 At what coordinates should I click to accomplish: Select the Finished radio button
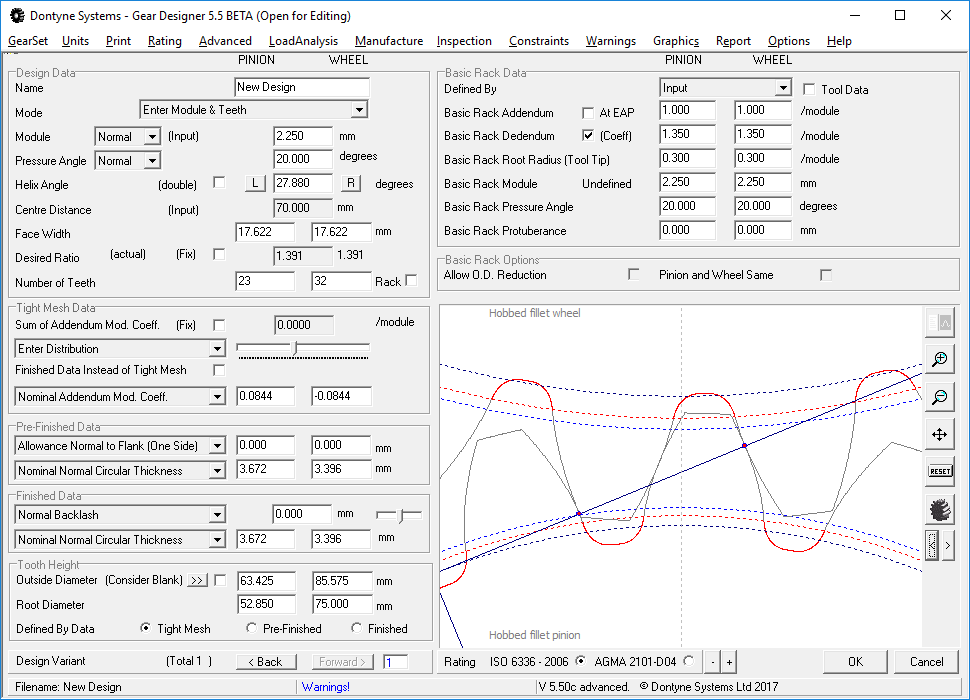pos(356,628)
